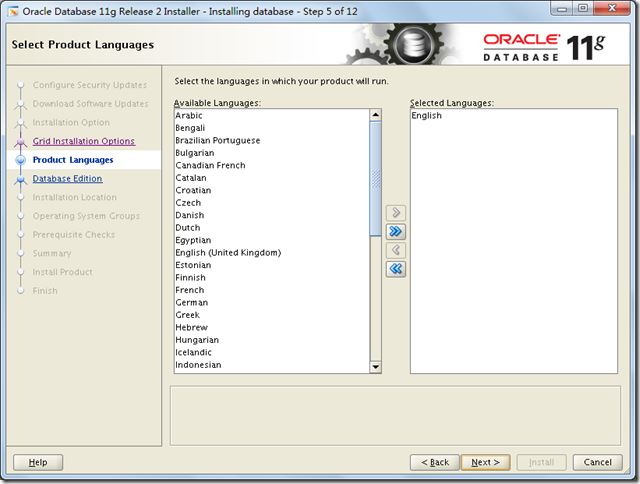This screenshot has height=484, width=640.
Task: Select Bengali in Available Languages
Action: 272,128
